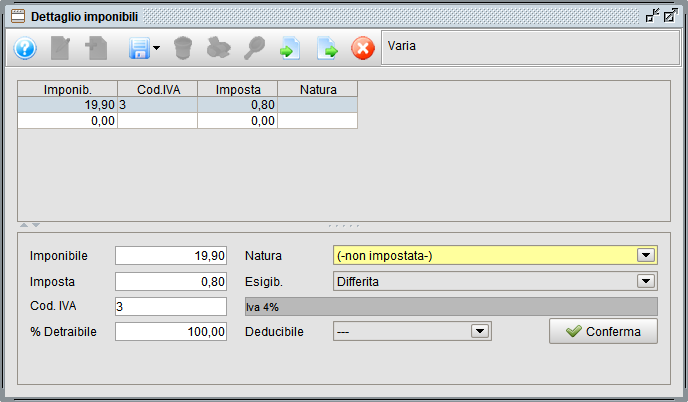This screenshot has width=688, height=402.
Task: Click the Cod.IVA column header
Action: tap(158, 89)
